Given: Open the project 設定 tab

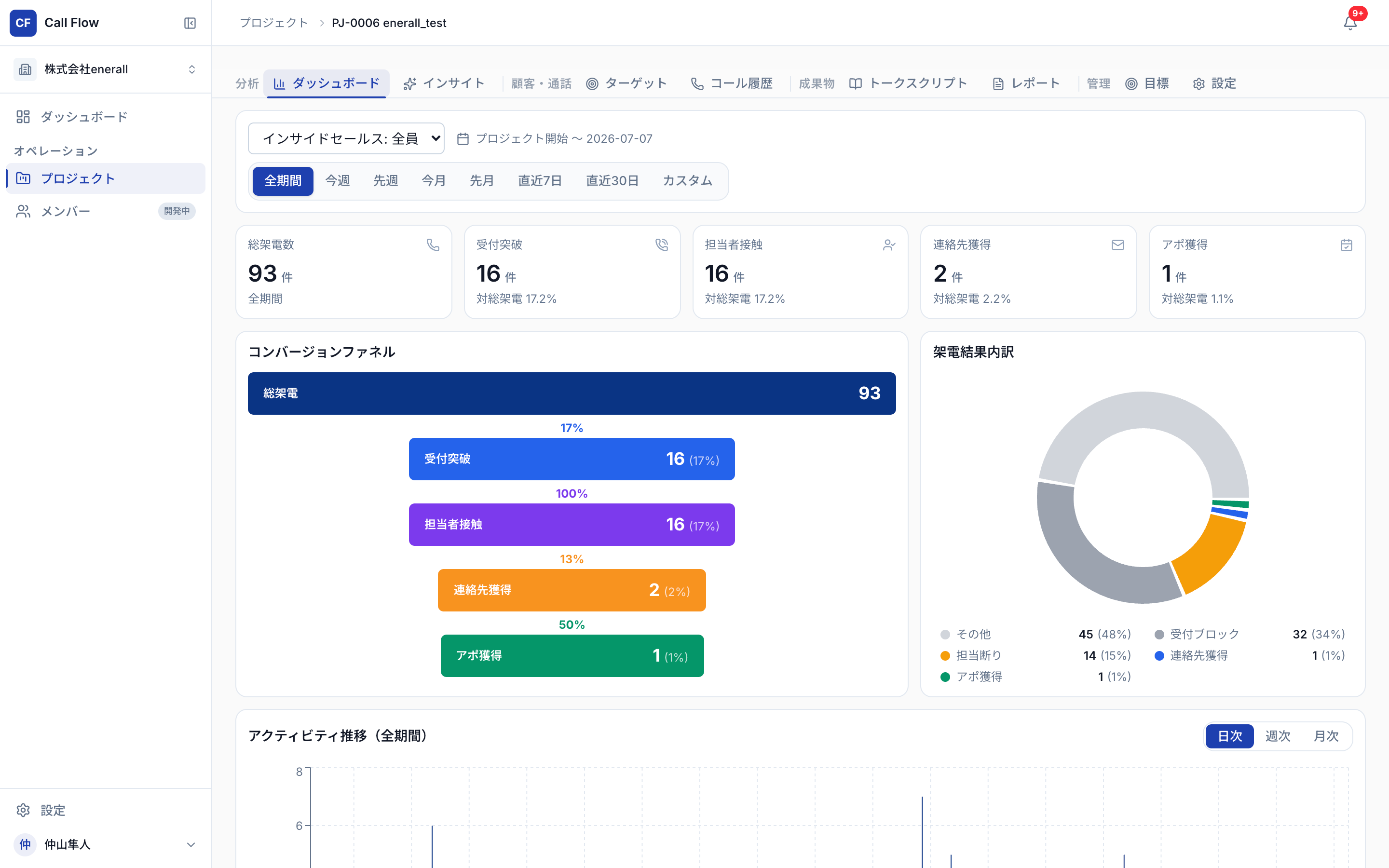Looking at the screenshot, I should coord(1214,83).
